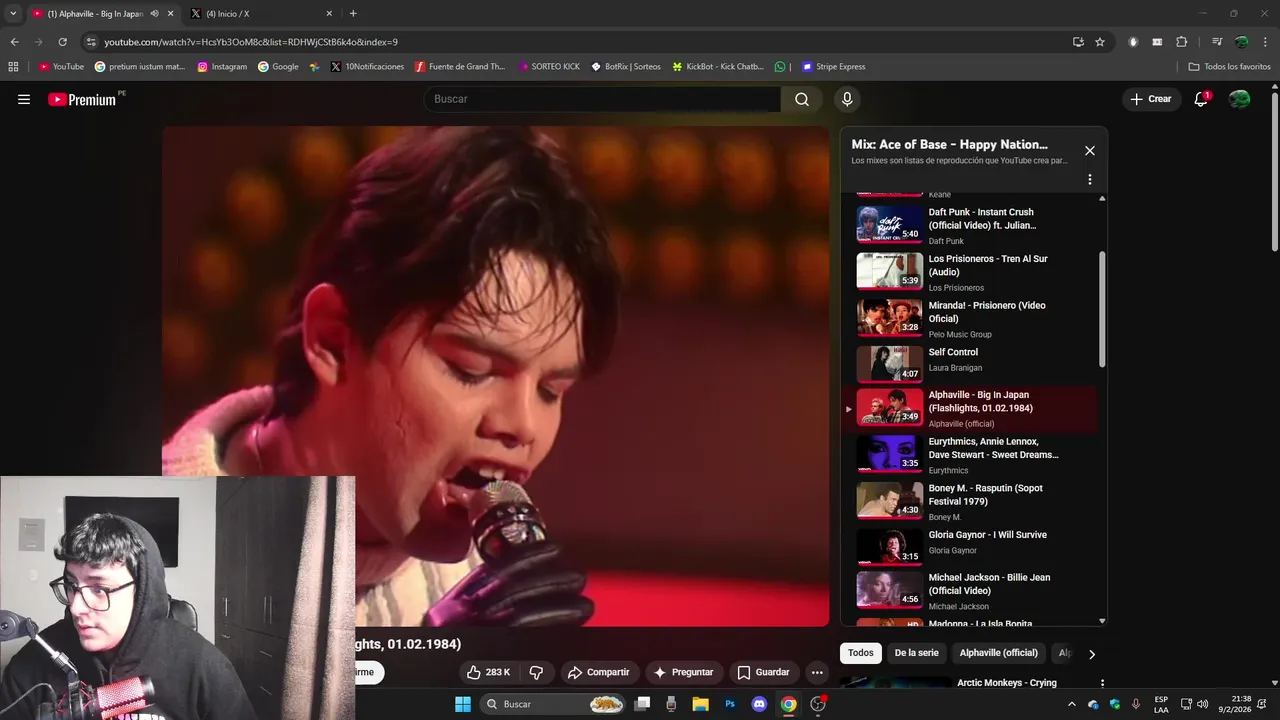Image resolution: width=1280 pixels, height=720 pixels.
Task: Show hidden system tray icons
Action: [1072, 704]
